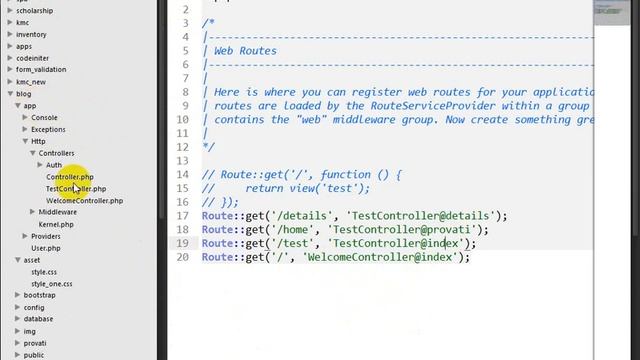Click line number 14 in gutter
The image size is (640, 360).
point(182,175)
